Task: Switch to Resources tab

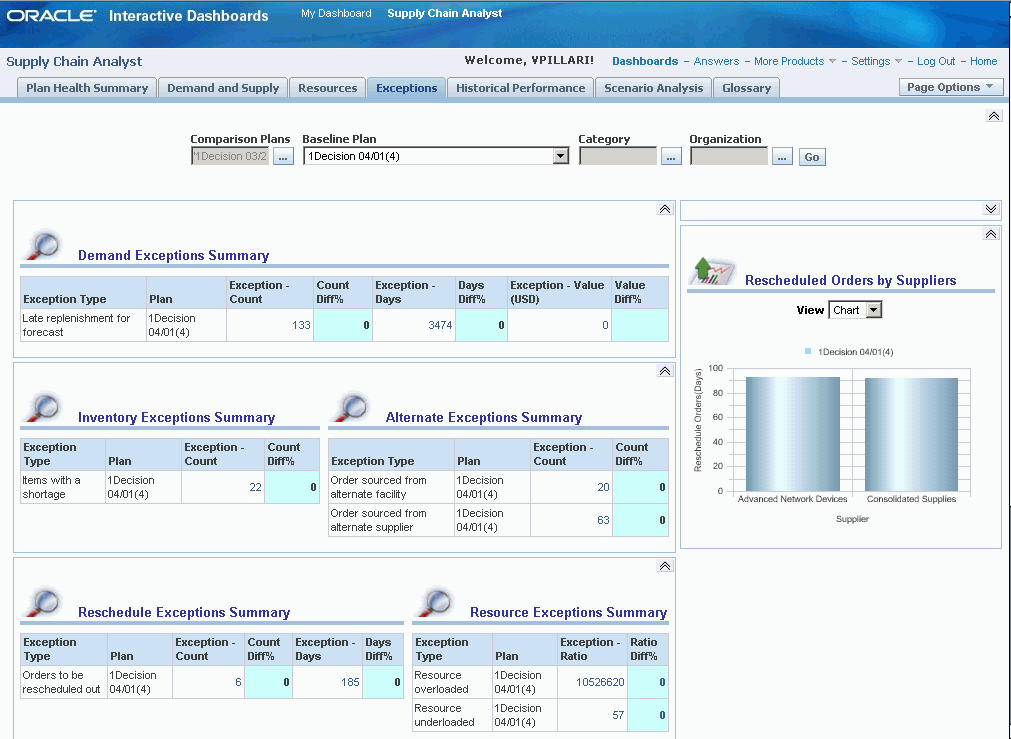Action: (x=328, y=88)
